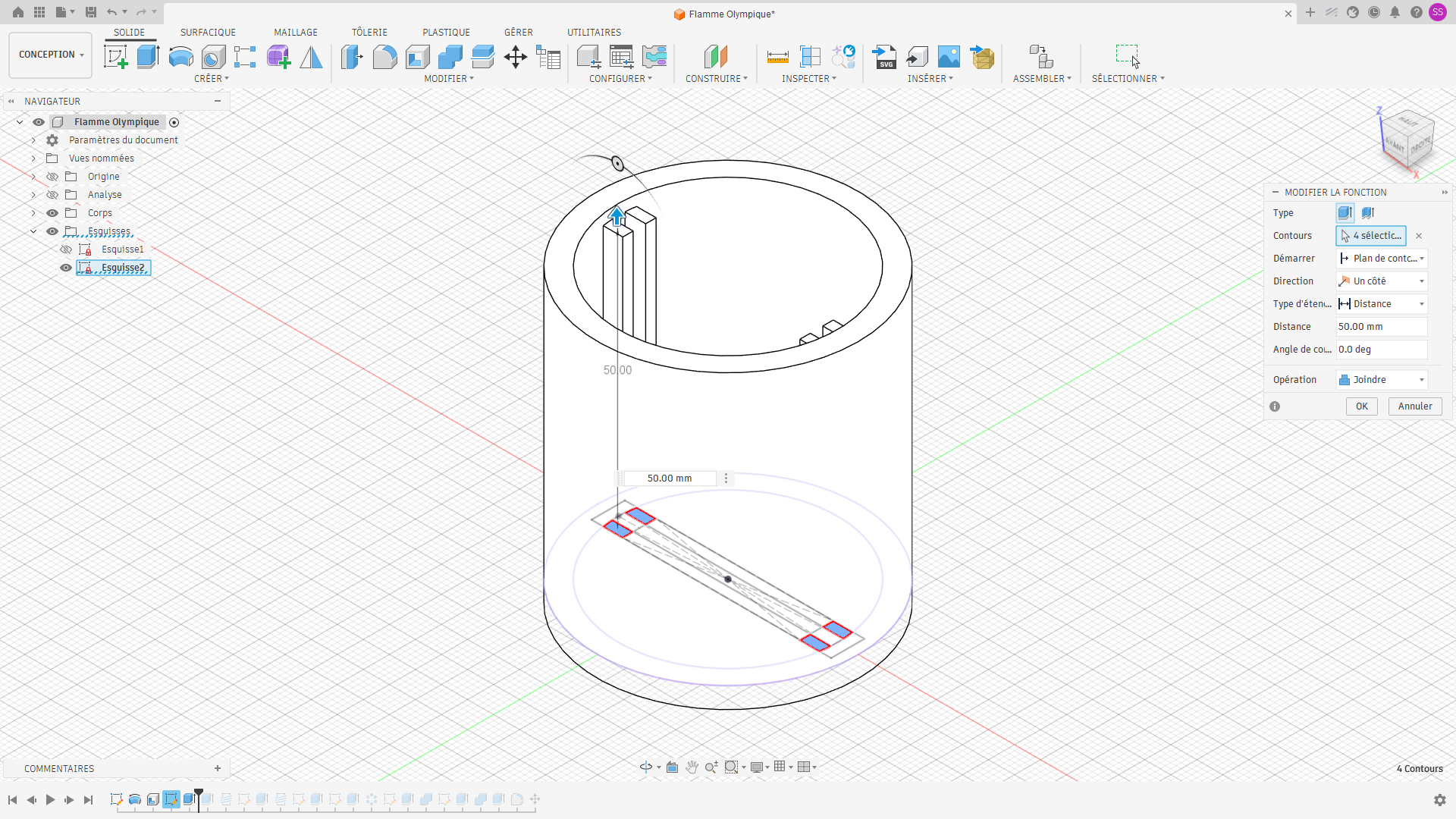Image resolution: width=1456 pixels, height=819 pixels.
Task: Open the user account SS avatar
Action: pos(1438,12)
